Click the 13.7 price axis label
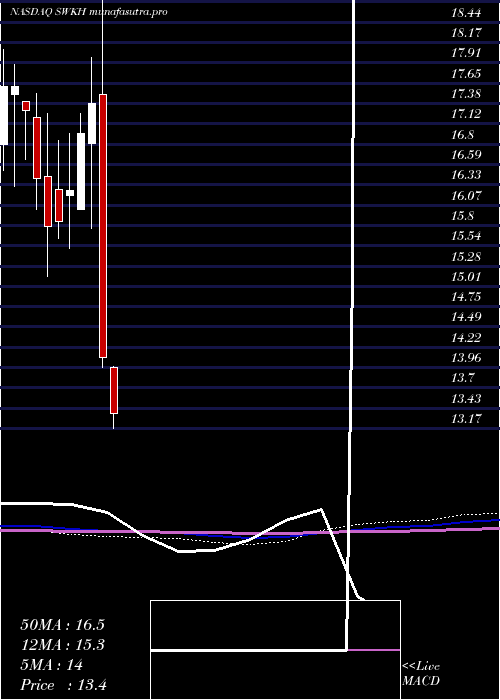The width and height of the screenshot is (500, 700). [x=462, y=378]
